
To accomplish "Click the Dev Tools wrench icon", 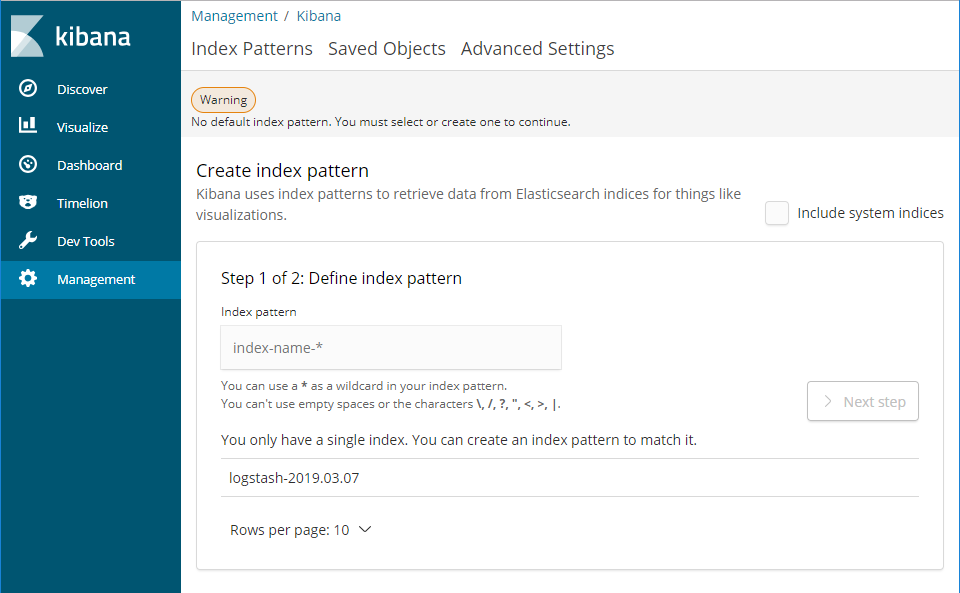I will 28,241.
